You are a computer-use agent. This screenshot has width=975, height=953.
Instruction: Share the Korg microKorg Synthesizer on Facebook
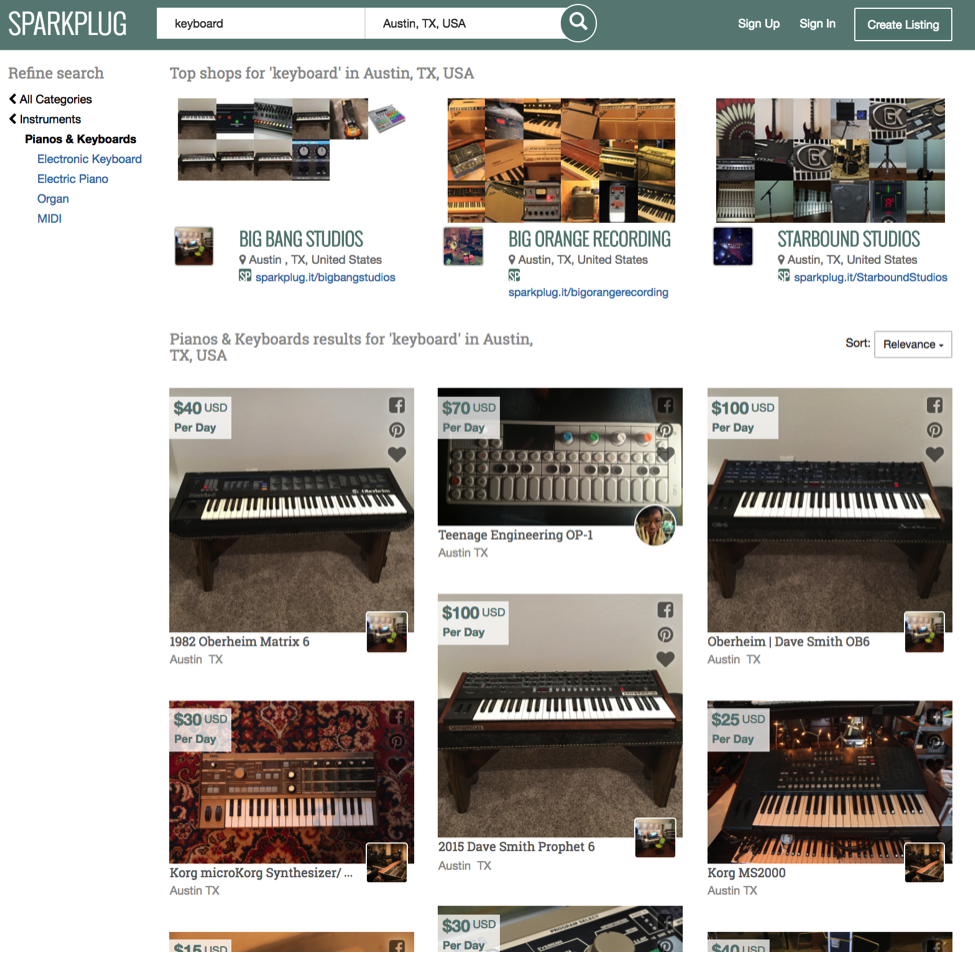point(397,716)
